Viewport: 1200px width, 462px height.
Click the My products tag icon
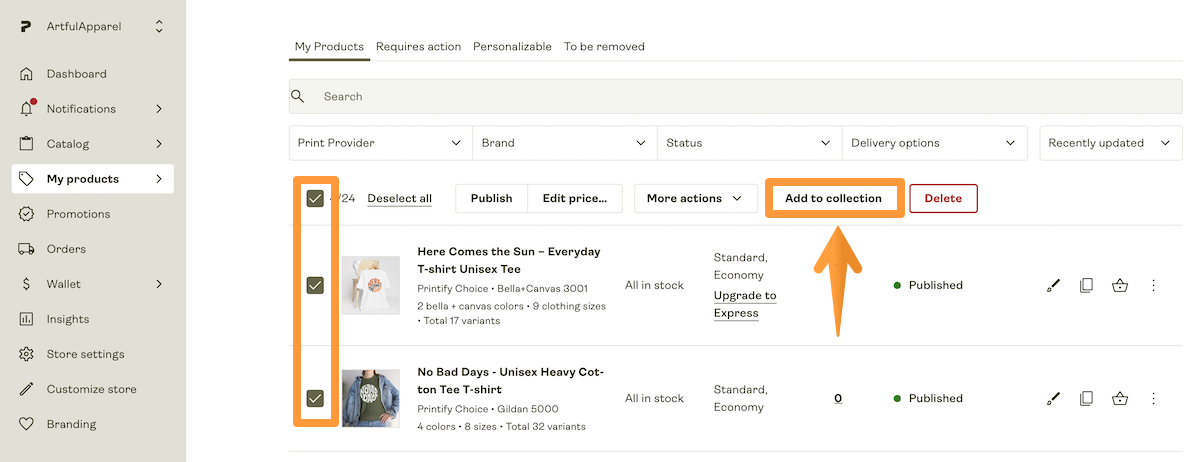(26, 179)
